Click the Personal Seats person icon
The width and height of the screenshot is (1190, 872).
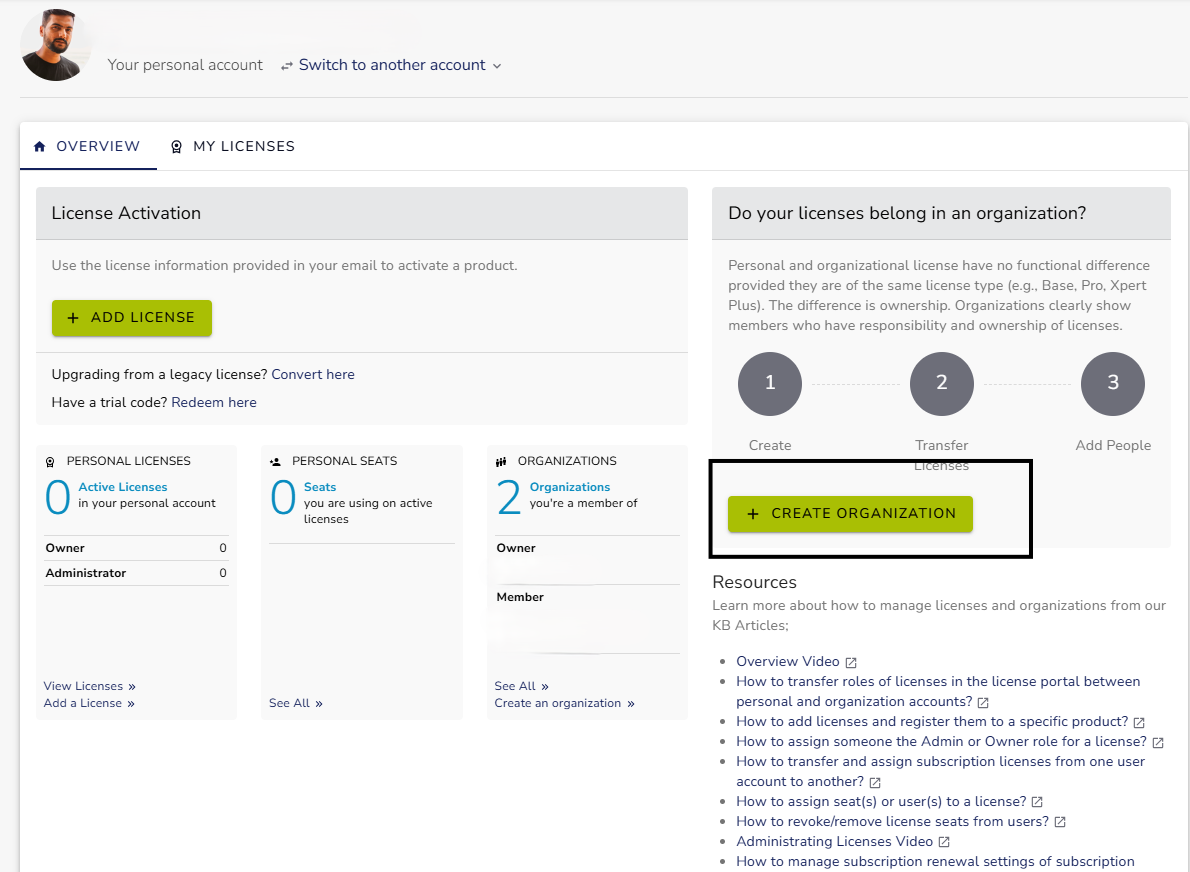tap(275, 461)
